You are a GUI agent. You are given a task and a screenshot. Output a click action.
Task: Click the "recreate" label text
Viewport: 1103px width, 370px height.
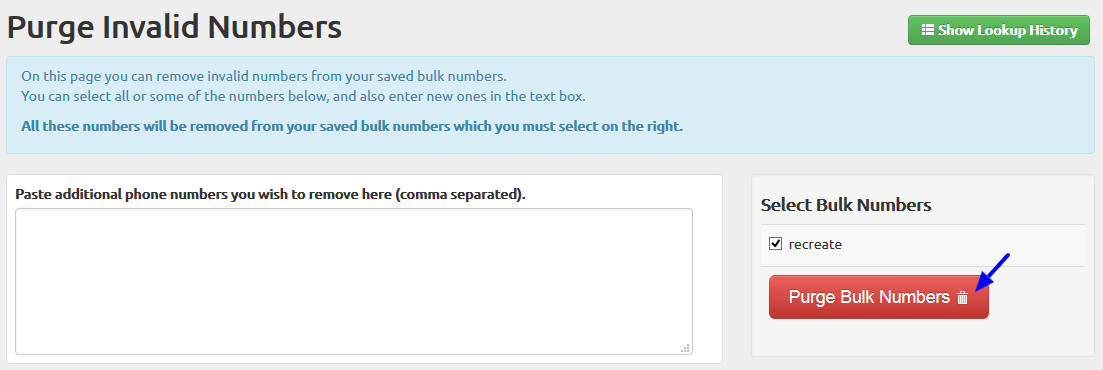(815, 245)
